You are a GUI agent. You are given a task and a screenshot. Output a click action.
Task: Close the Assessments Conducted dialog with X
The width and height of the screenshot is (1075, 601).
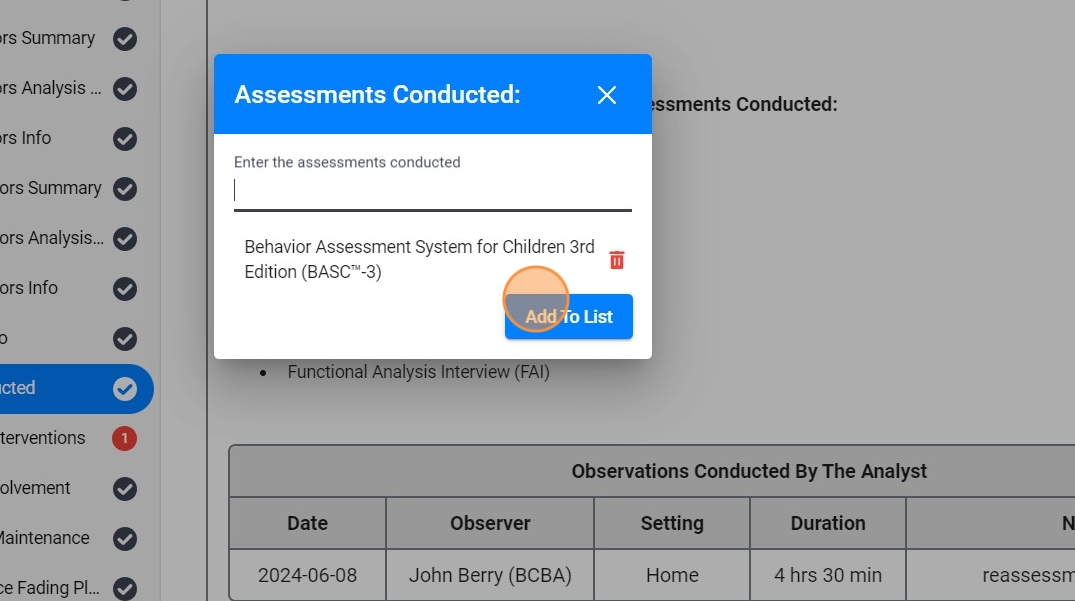pos(606,95)
